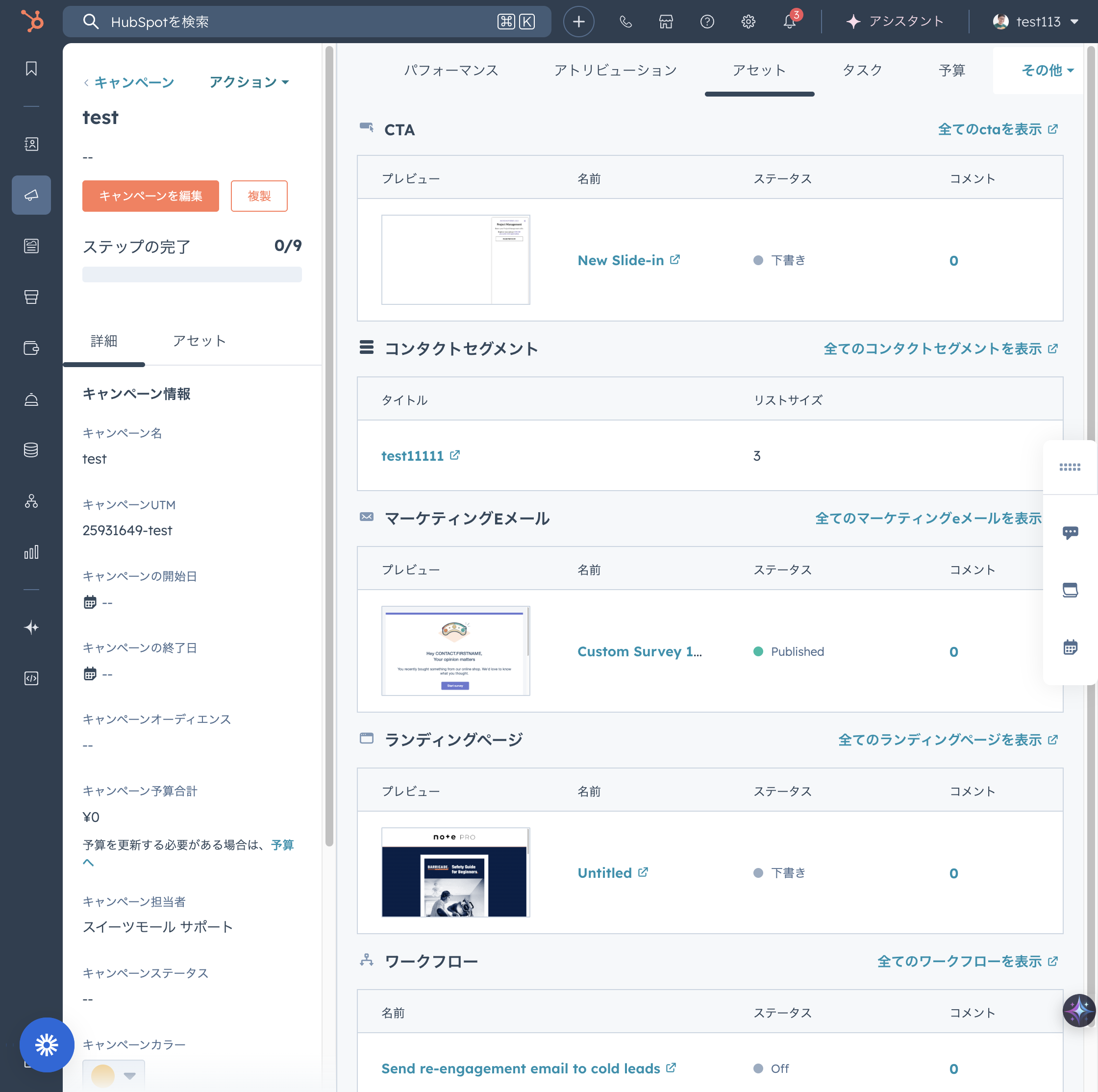
Task: Click the HubSpot sprocket logo
Action: [x=32, y=22]
